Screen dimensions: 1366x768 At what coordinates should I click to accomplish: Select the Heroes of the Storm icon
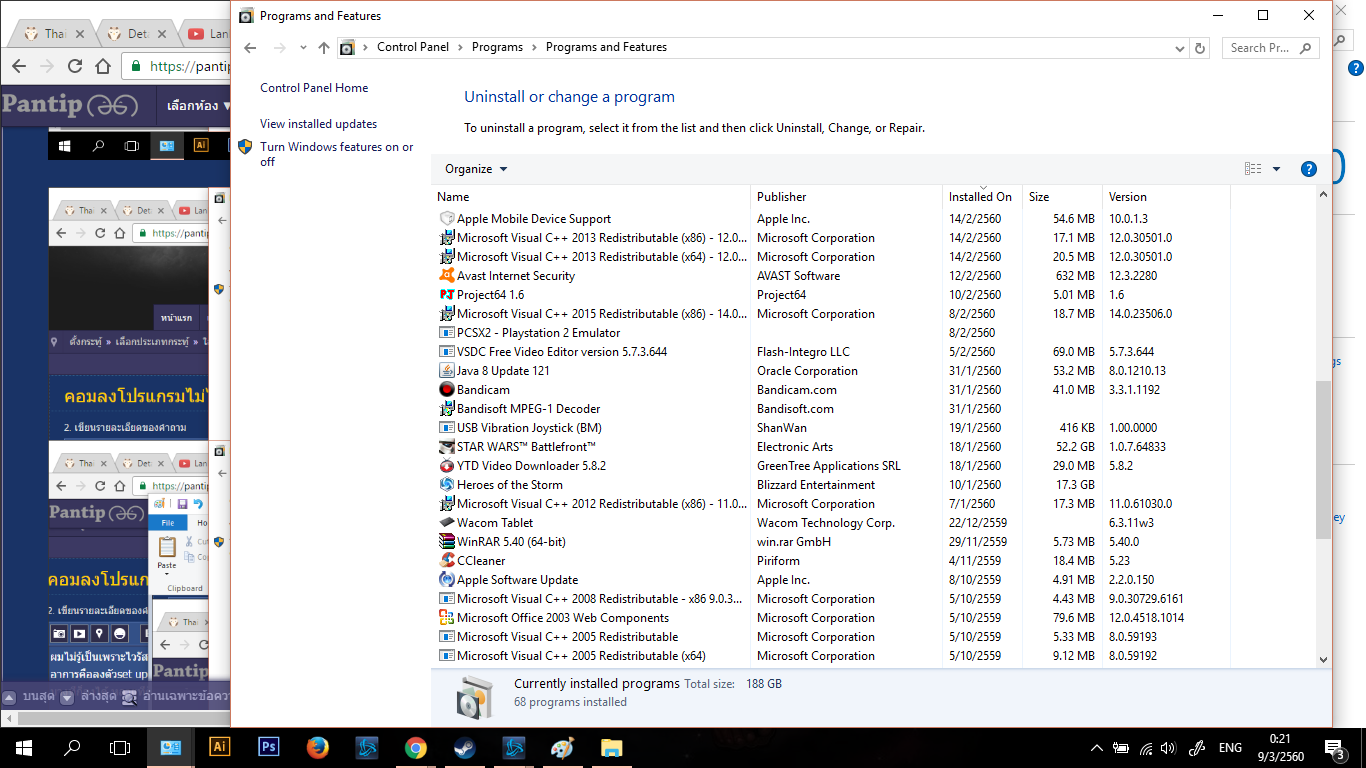[447, 485]
